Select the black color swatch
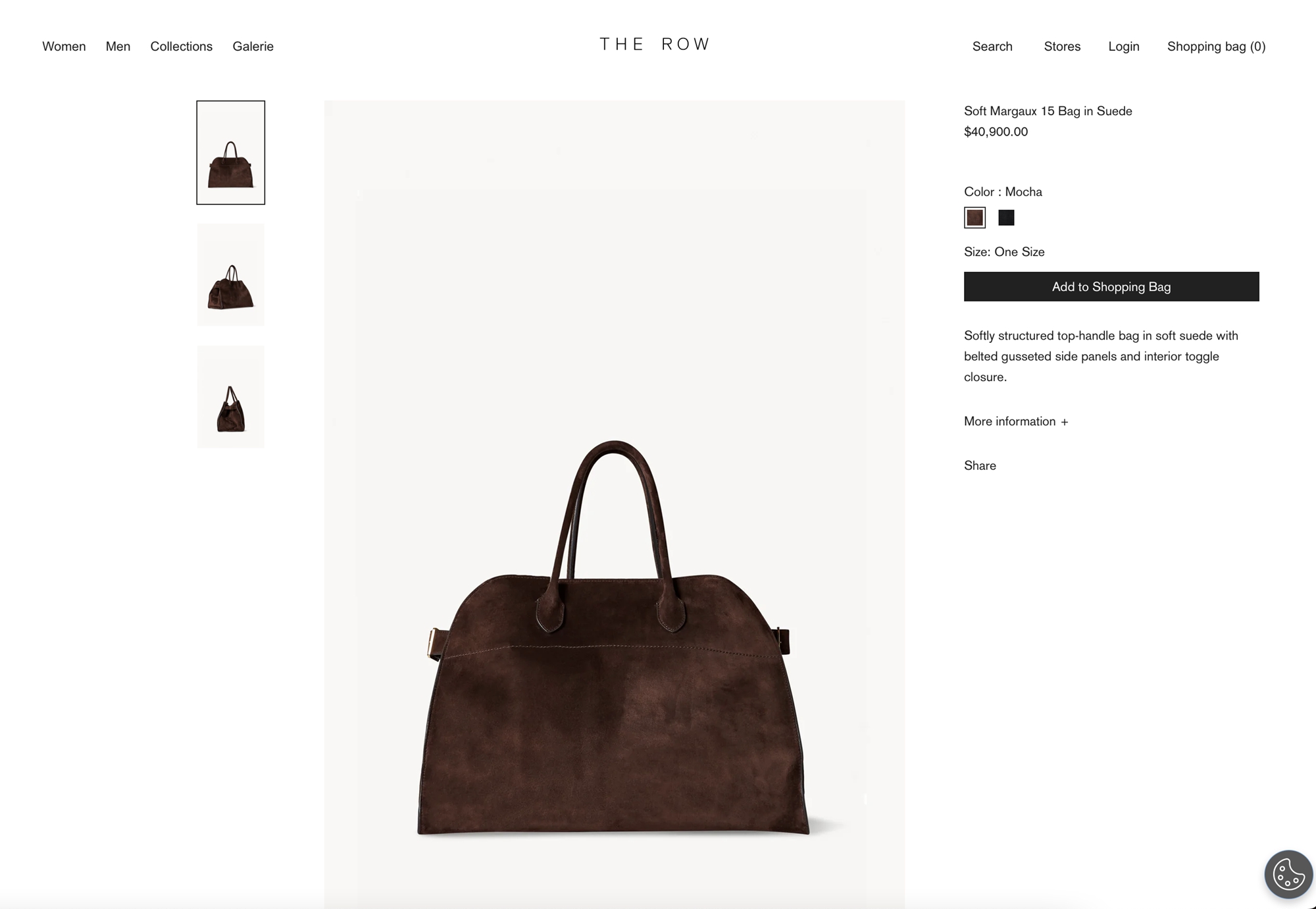 (x=1006, y=218)
